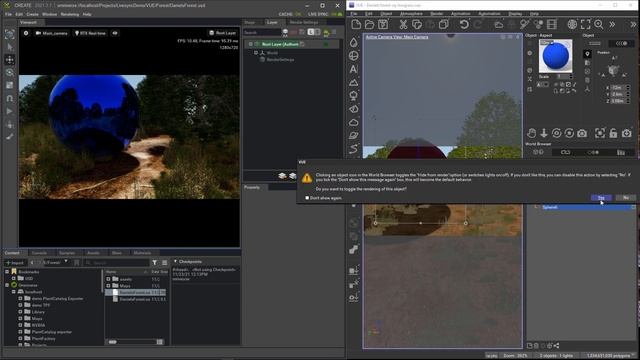Switch to the Console tab

pos(39,253)
